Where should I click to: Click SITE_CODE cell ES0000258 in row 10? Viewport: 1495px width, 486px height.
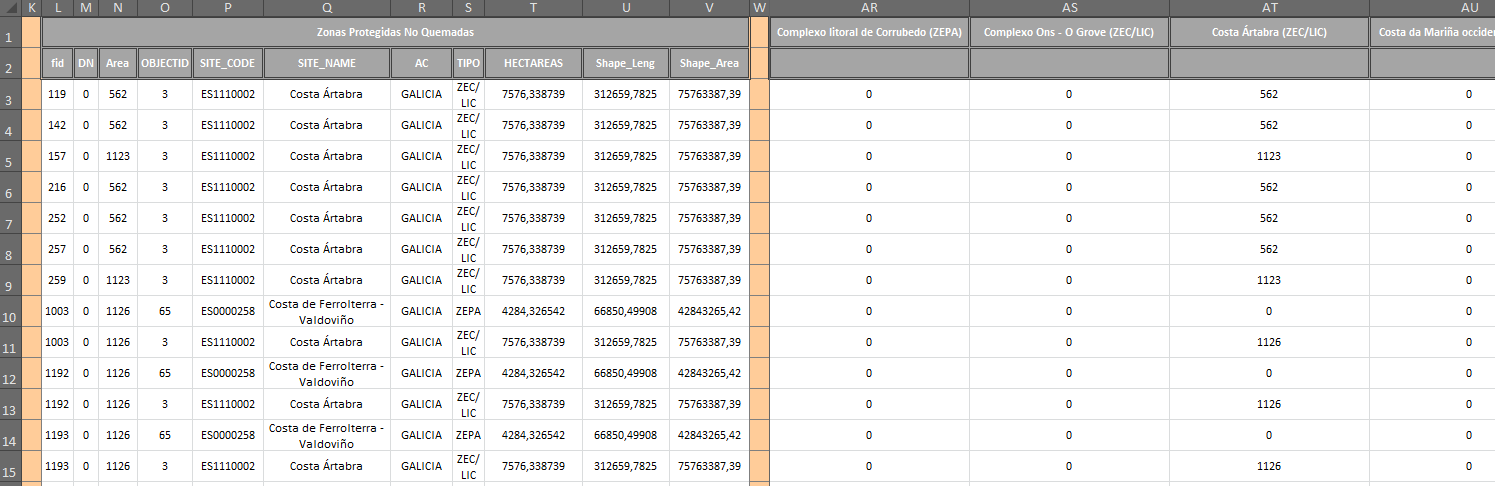pyautogui.click(x=228, y=311)
